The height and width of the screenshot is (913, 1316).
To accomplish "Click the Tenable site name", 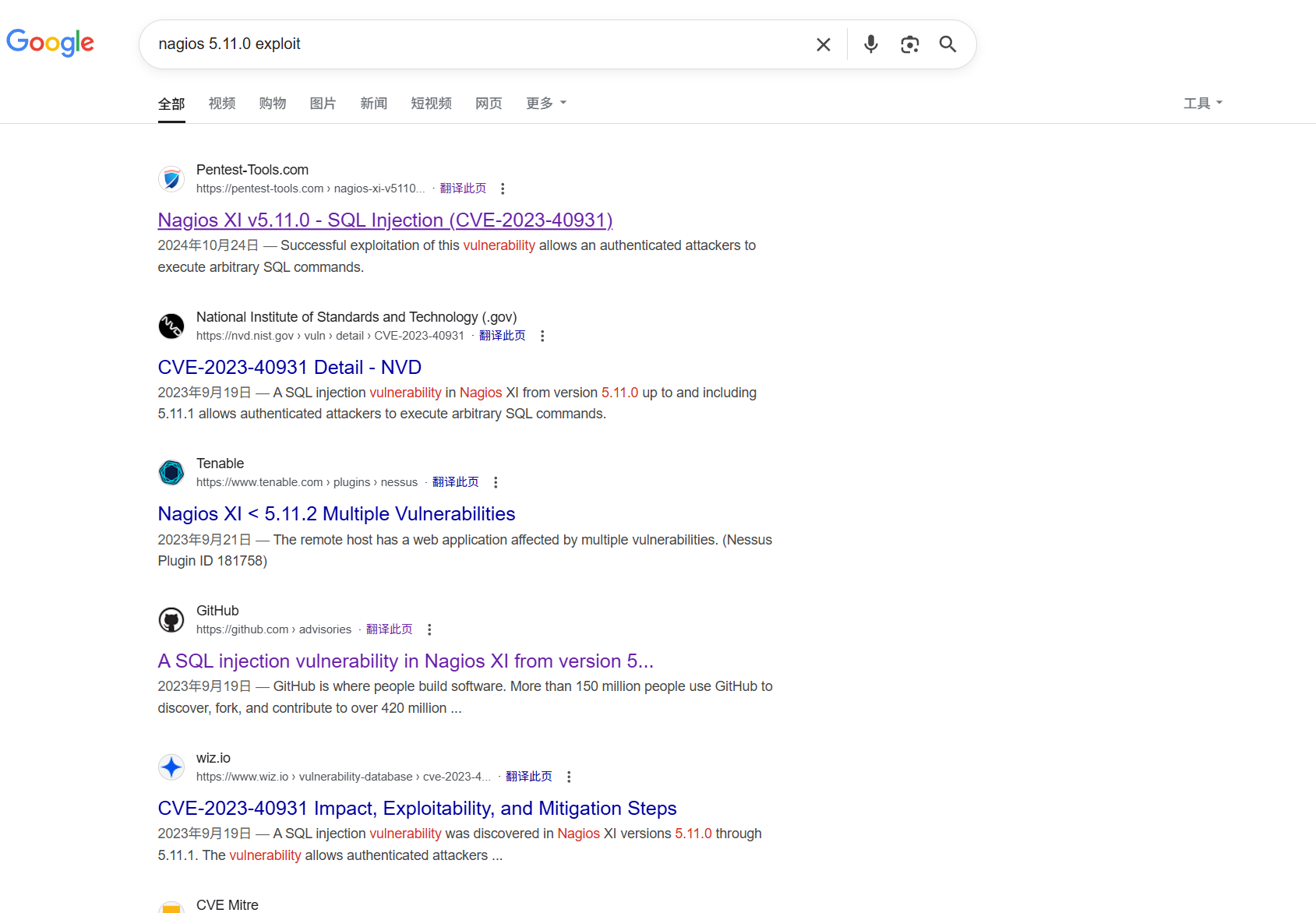I will point(221,464).
